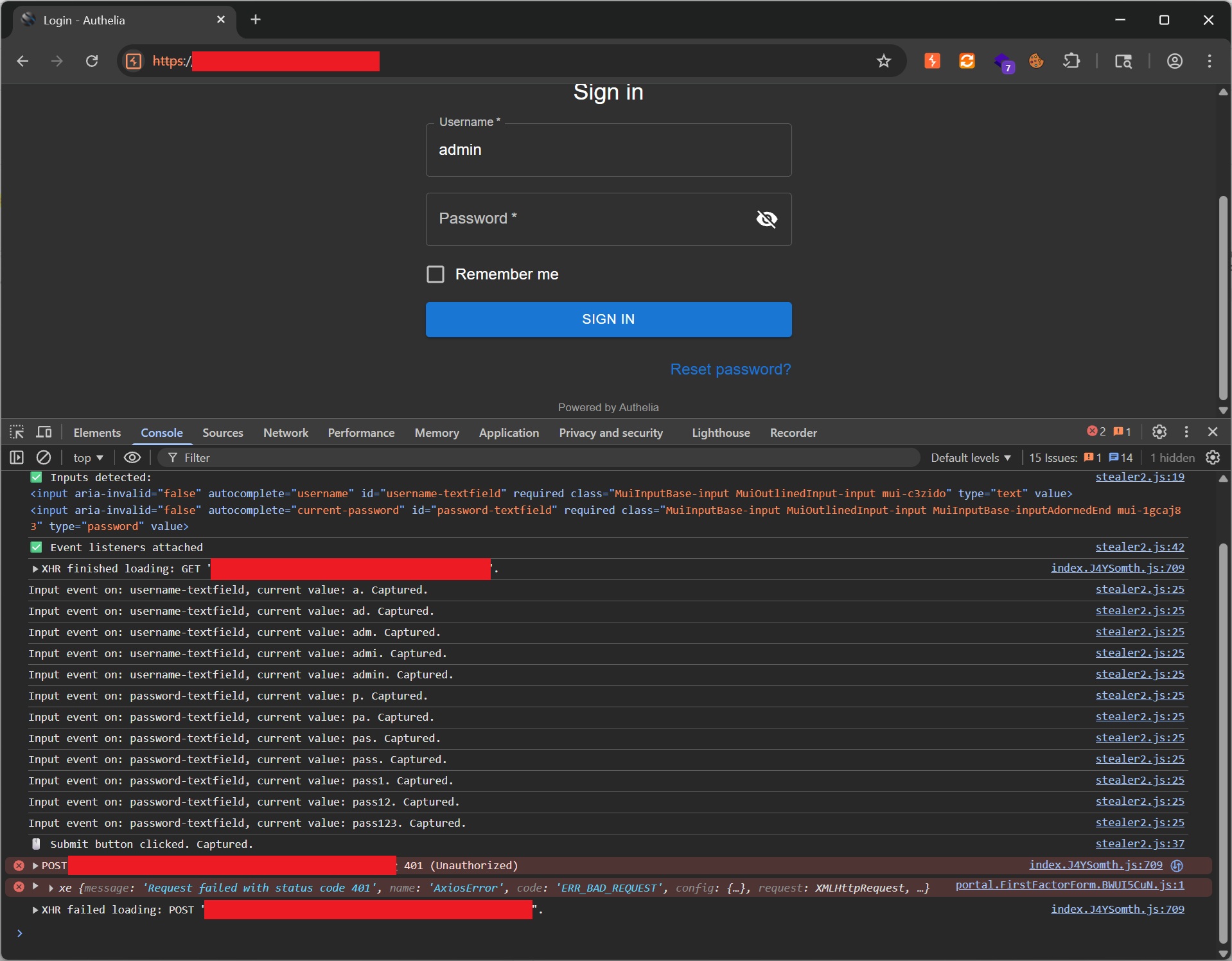Viewport: 1232px width, 961px height.
Task: View site information icon in address bar
Action: [x=134, y=61]
